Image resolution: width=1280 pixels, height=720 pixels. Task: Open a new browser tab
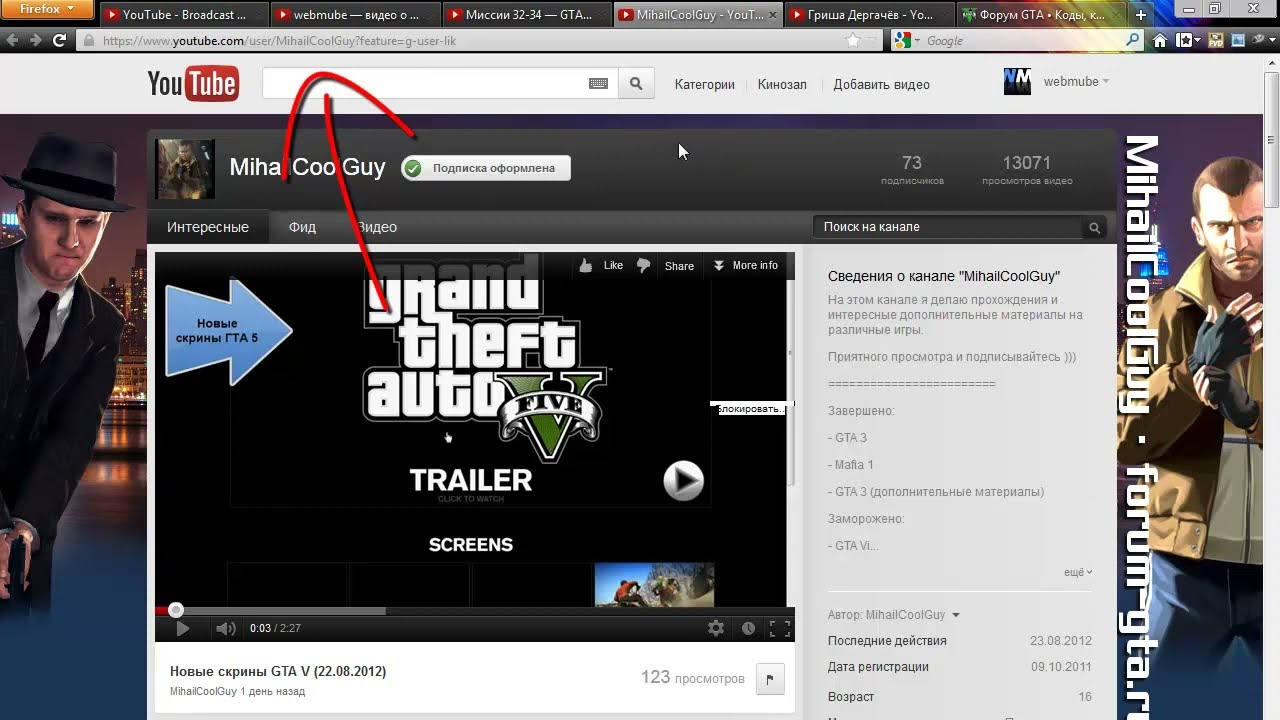pos(1141,15)
